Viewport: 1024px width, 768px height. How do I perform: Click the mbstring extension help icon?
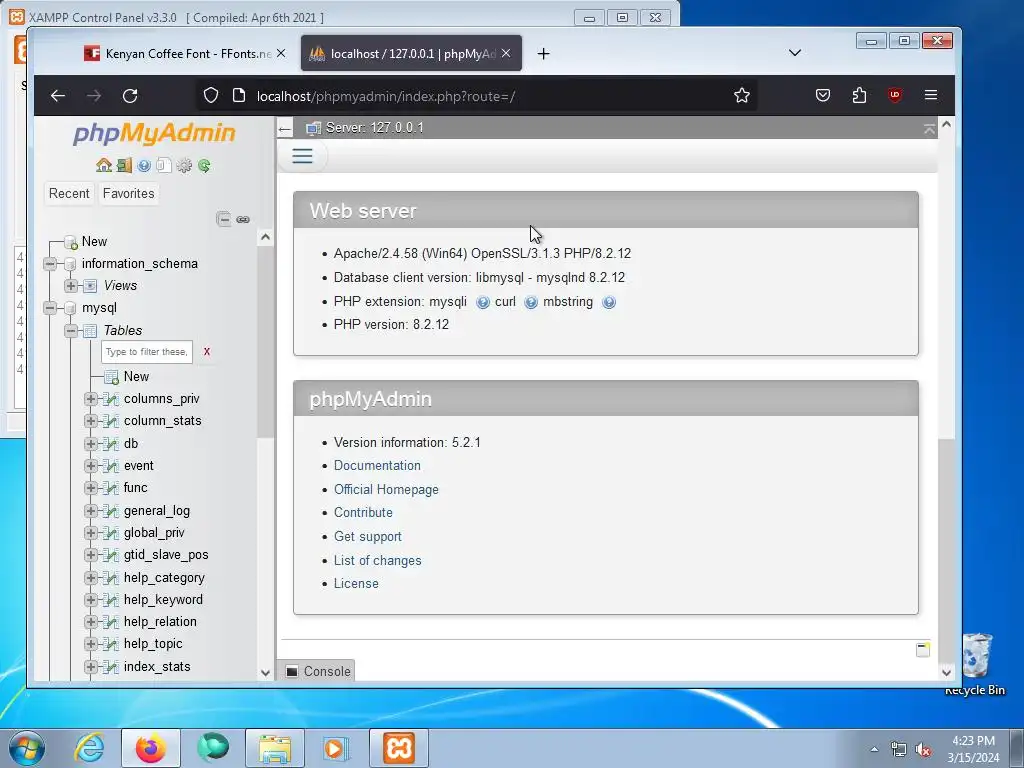coord(609,302)
